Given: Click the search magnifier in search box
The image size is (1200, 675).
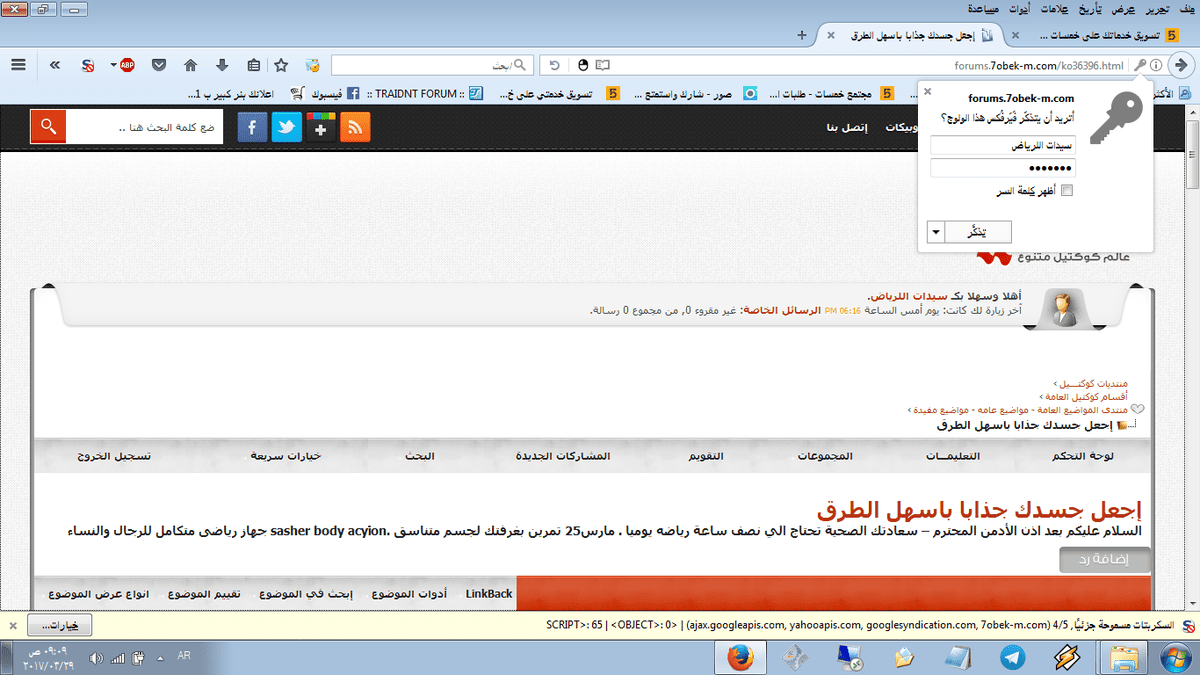Looking at the screenshot, I should [x=519, y=65].
